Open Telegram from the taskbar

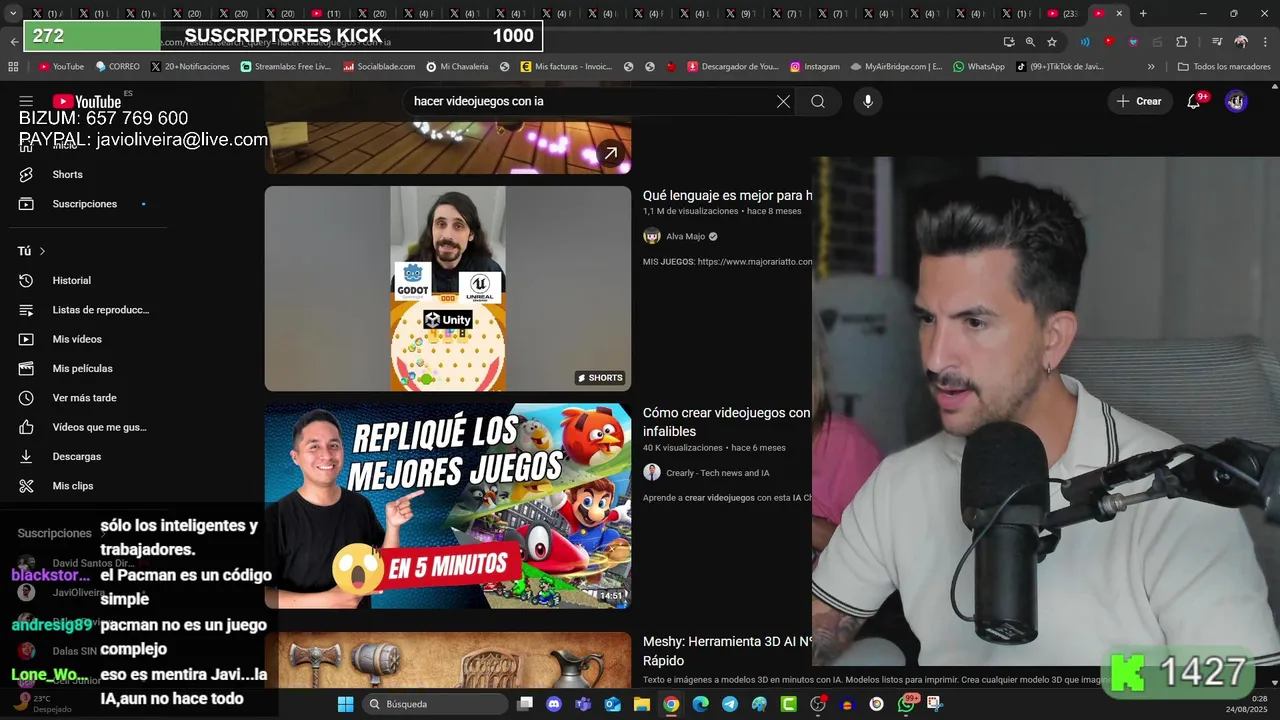pyautogui.click(x=730, y=704)
